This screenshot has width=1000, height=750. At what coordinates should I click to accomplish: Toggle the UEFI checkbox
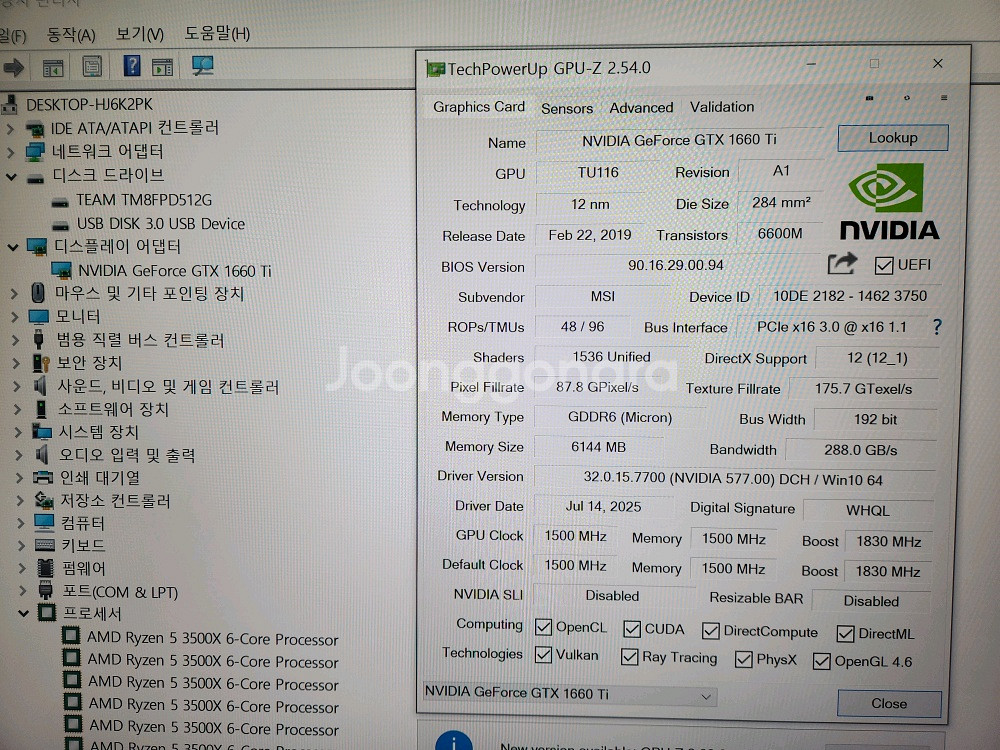884,265
